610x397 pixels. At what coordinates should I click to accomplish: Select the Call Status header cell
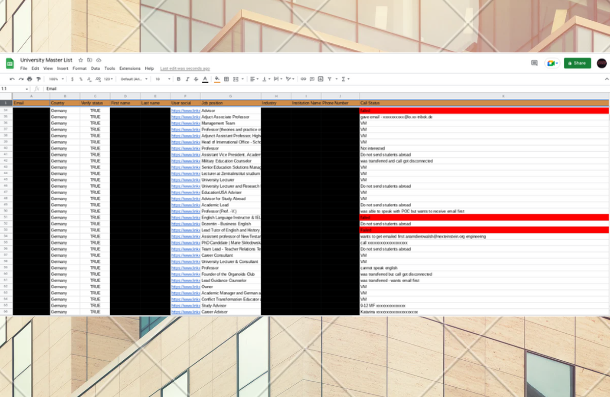[x=484, y=103]
